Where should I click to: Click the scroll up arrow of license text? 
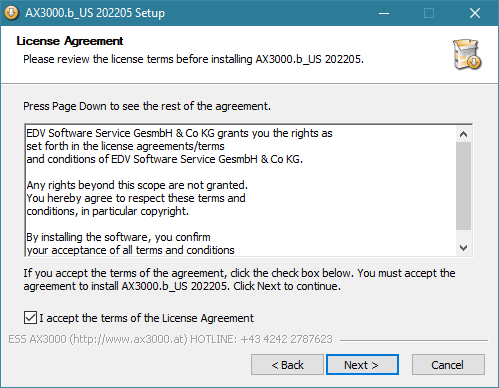point(463,134)
